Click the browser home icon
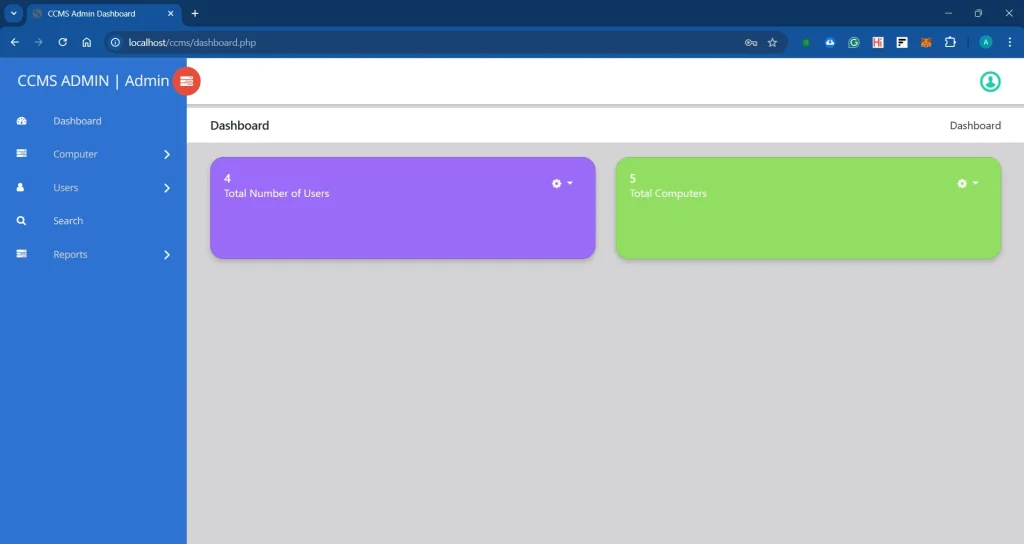This screenshot has height=544, width=1024. click(87, 42)
